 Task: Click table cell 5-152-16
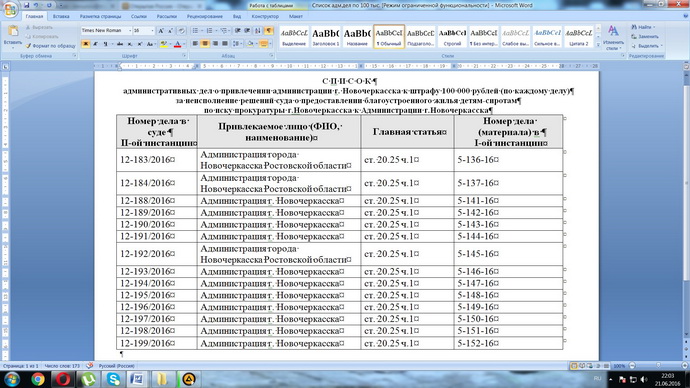click(x=508, y=343)
